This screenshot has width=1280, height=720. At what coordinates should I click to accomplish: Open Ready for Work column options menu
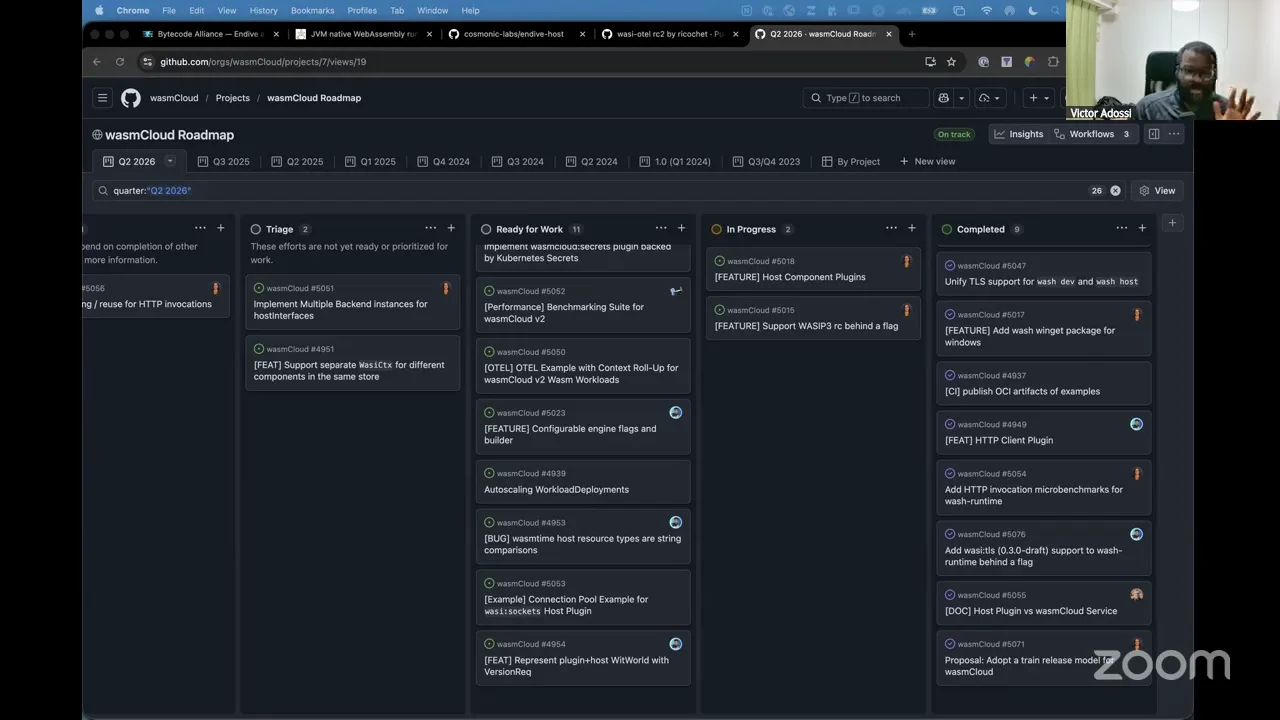pos(660,229)
